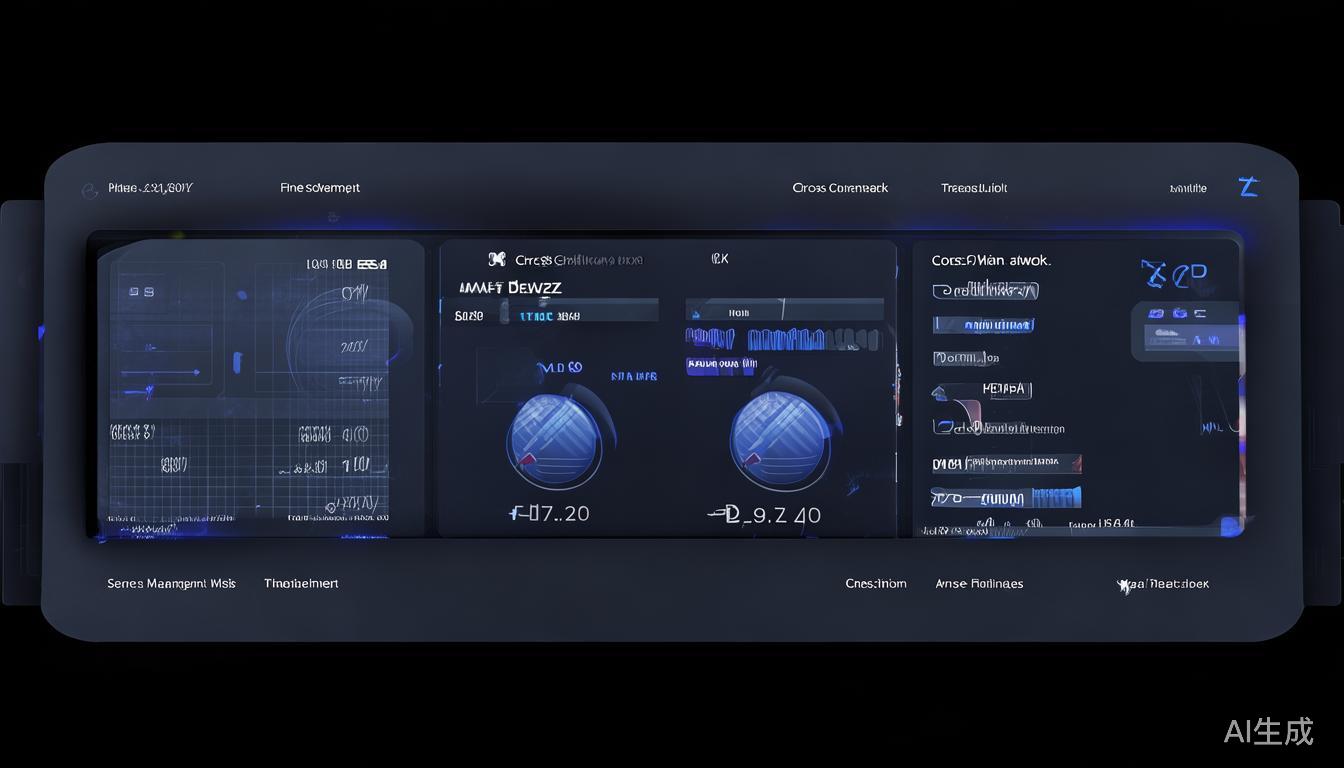This screenshot has width=1344, height=768.
Task: Open the first outlined field under Cors-Man atwok
Action: tap(985, 291)
